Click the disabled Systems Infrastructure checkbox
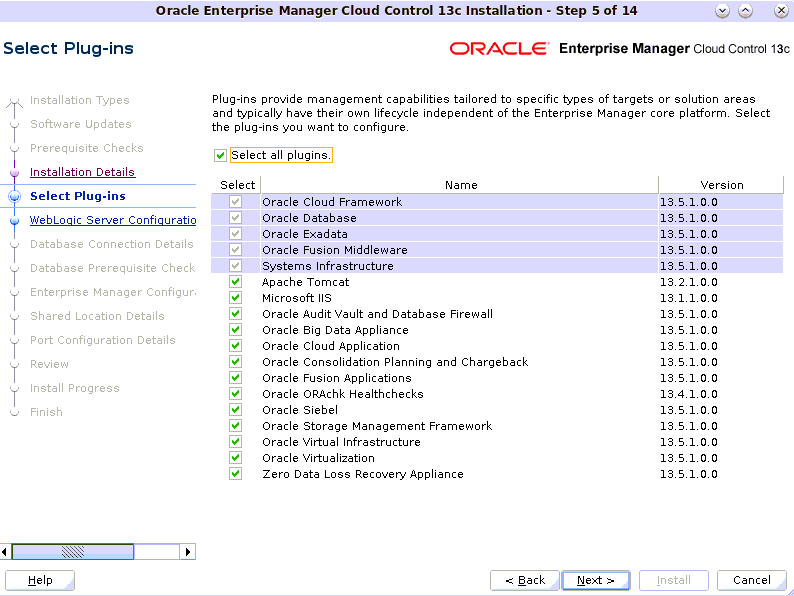This screenshot has height=596, width=794. pos(235,266)
